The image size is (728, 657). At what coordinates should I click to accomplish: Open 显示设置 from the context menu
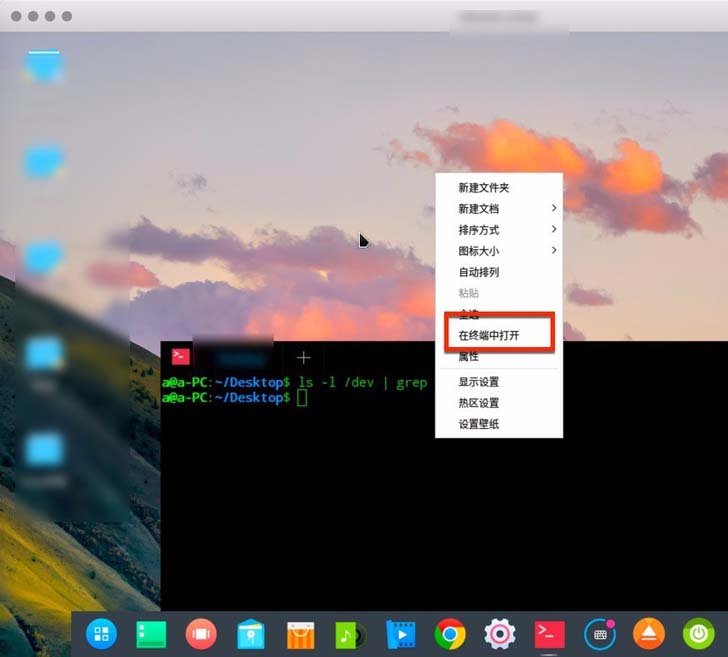pyautogui.click(x=499, y=382)
